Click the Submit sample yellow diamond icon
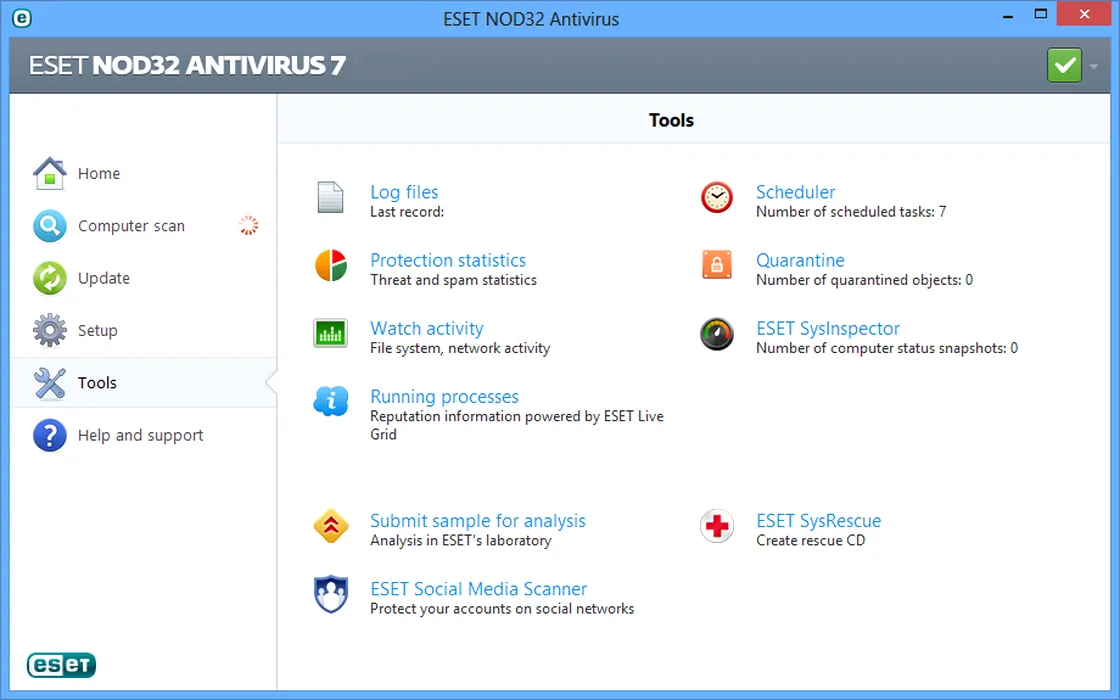This screenshot has width=1120, height=700. (x=331, y=526)
